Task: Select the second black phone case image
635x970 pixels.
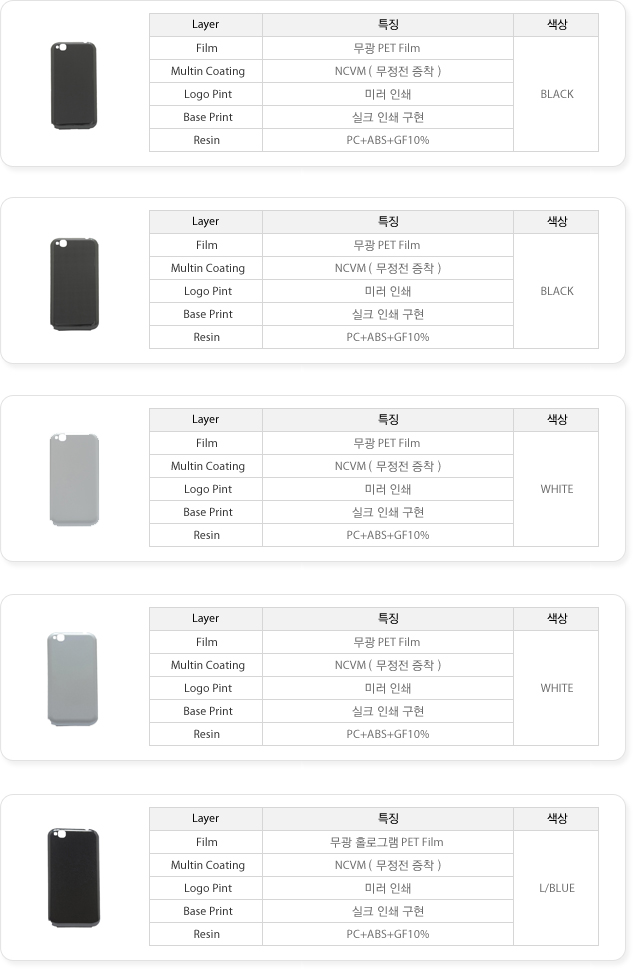Action: 74,284
